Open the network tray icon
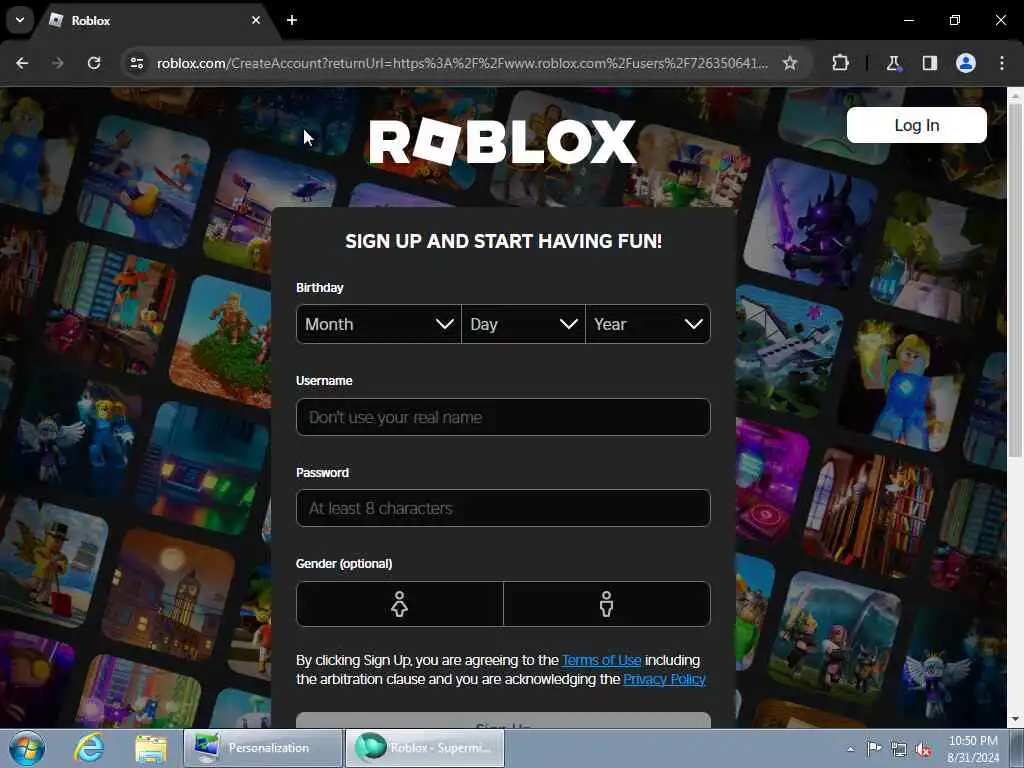 pyautogui.click(x=899, y=749)
